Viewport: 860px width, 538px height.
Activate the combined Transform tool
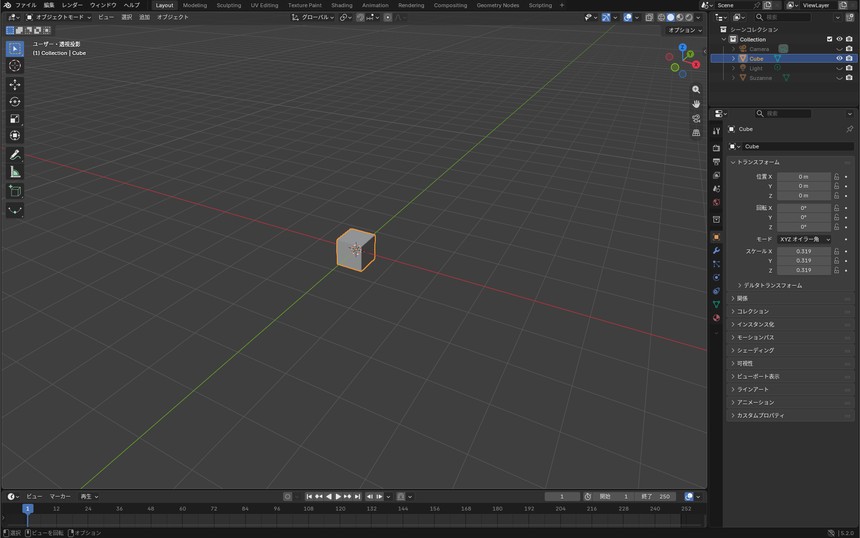(15, 135)
